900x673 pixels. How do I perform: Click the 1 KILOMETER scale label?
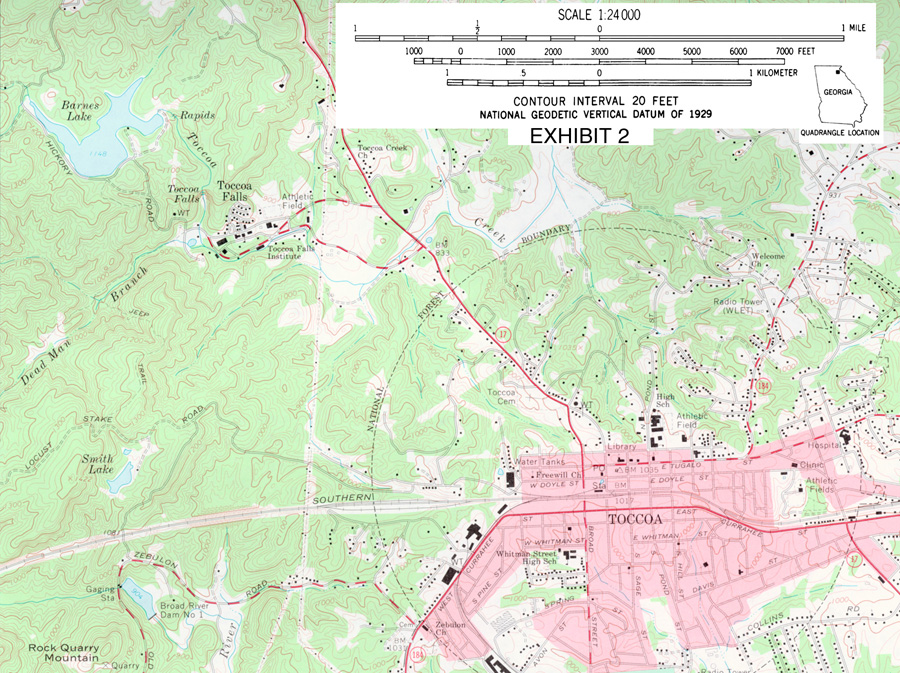tap(773, 73)
